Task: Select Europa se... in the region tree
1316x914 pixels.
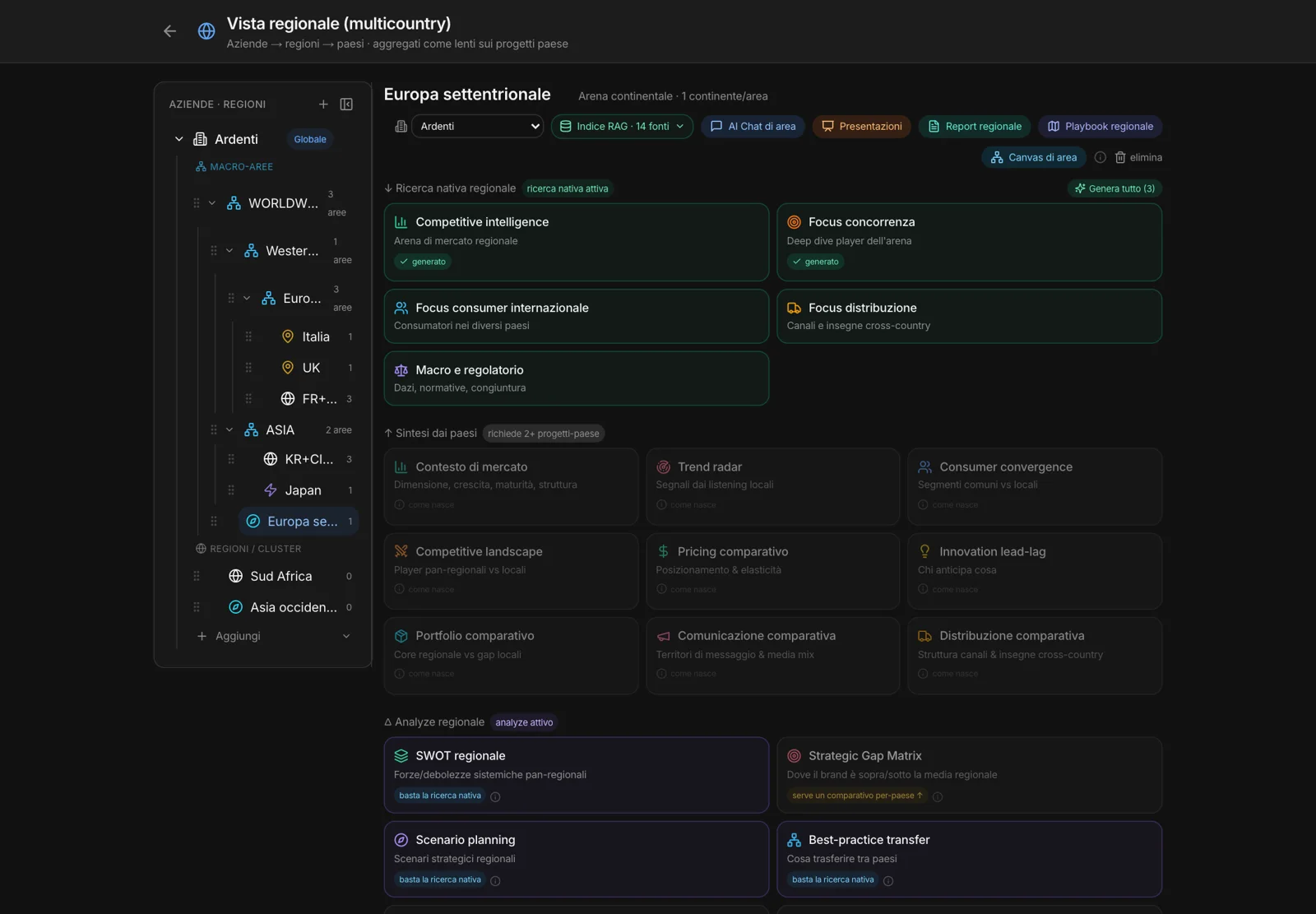Action: pyautogui.click(x=300, y=522)
